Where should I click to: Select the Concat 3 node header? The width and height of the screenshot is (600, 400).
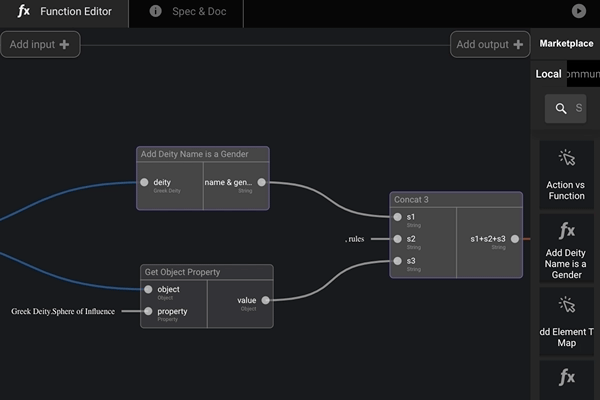(456, 200)
